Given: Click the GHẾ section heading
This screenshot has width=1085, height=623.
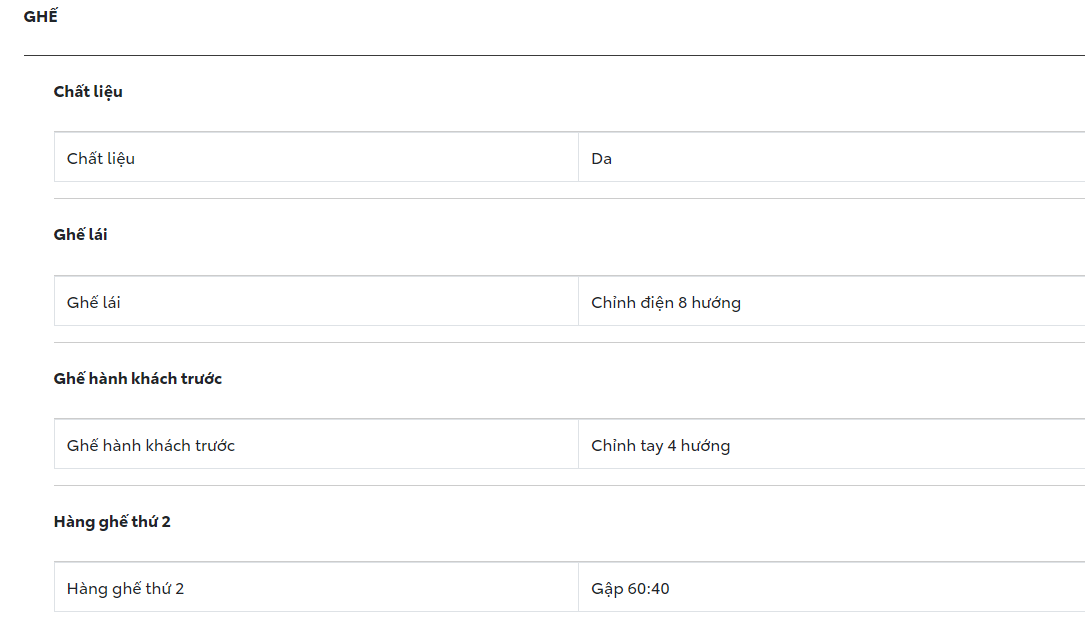Looking at the screenshot, I should [x=41, y=17].
